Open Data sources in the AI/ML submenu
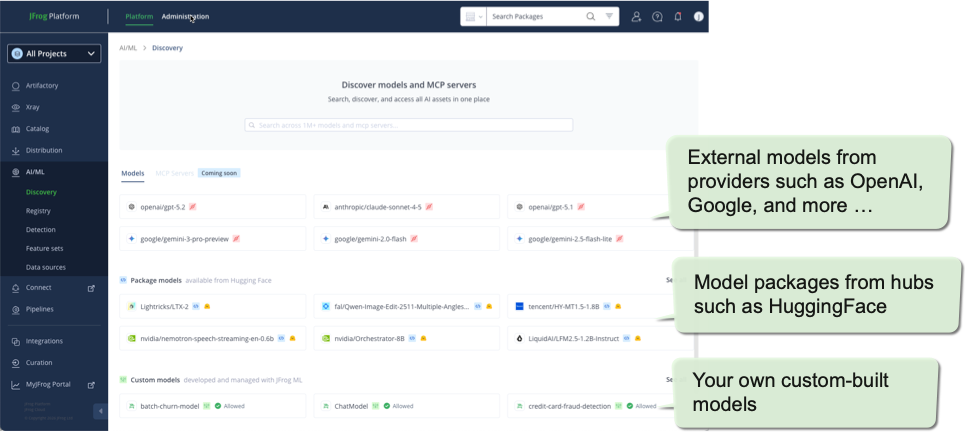This screenshot has width=965, height=437. pyautogui.click(x=46, y=268)
